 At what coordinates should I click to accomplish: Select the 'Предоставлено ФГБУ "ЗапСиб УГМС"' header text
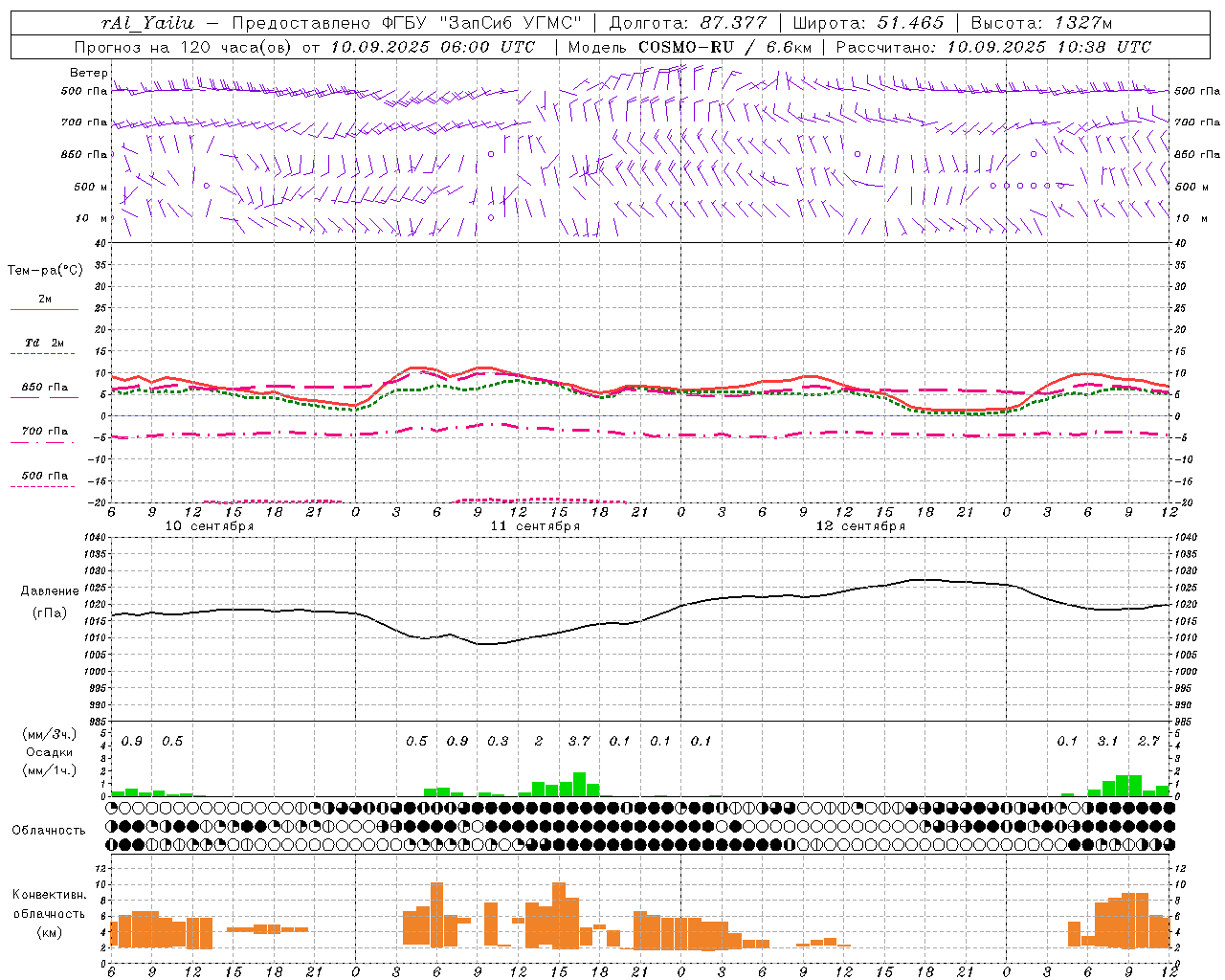pyautogui.click(x=407, y=23)
